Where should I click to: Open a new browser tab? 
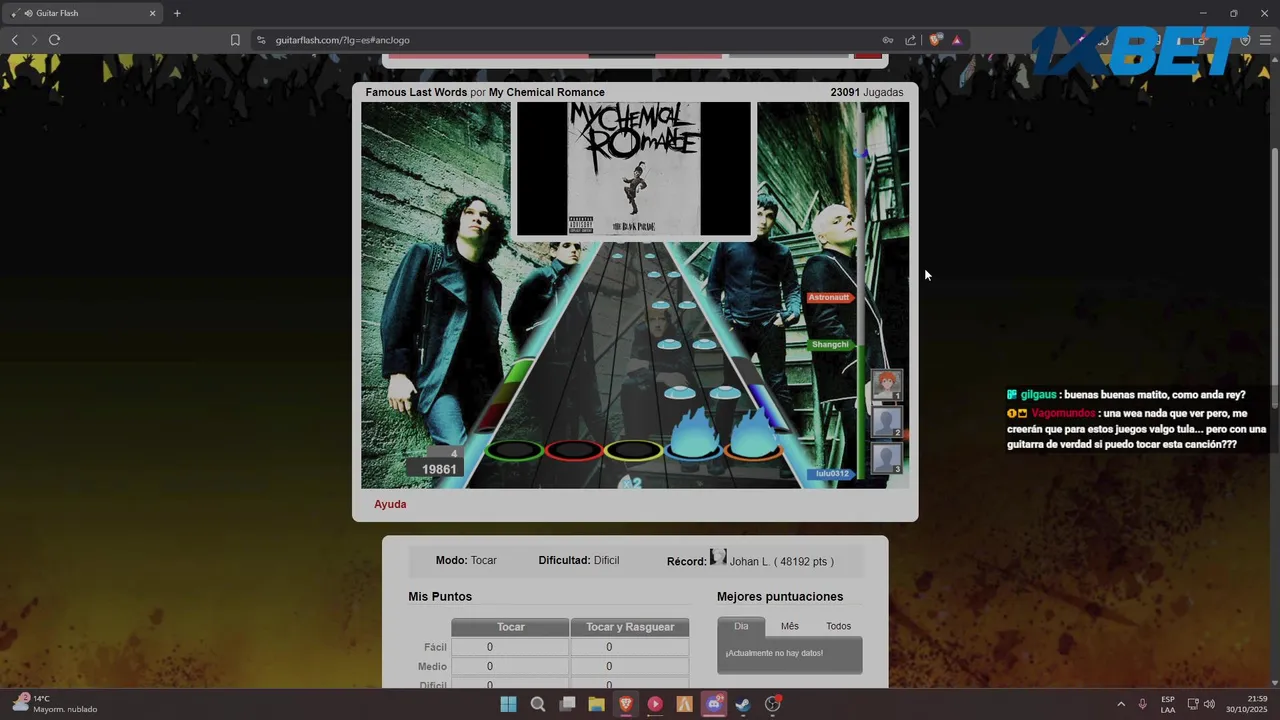177,13
